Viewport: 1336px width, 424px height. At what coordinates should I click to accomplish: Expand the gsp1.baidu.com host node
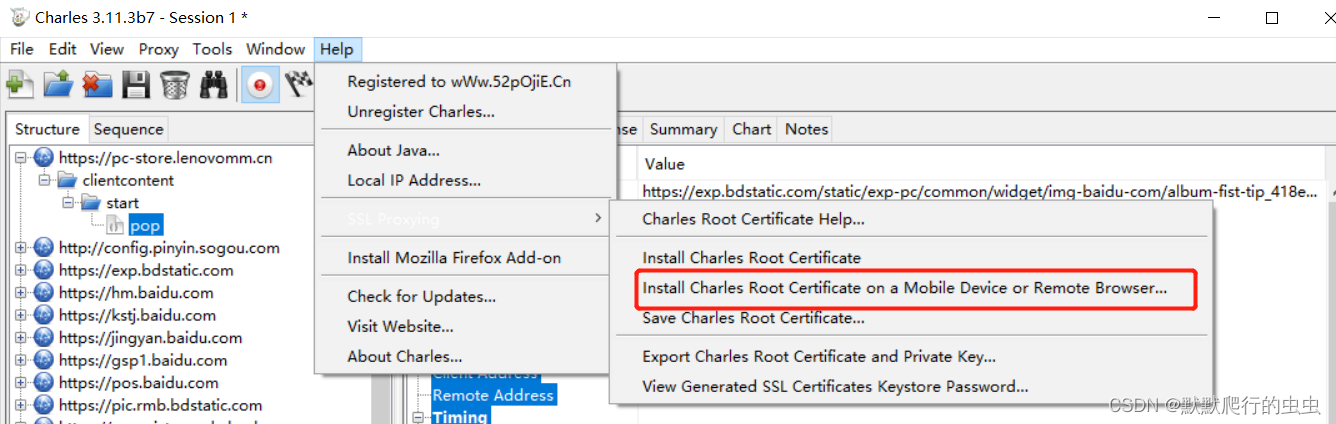pyautogui.click(x=22, y=360)
